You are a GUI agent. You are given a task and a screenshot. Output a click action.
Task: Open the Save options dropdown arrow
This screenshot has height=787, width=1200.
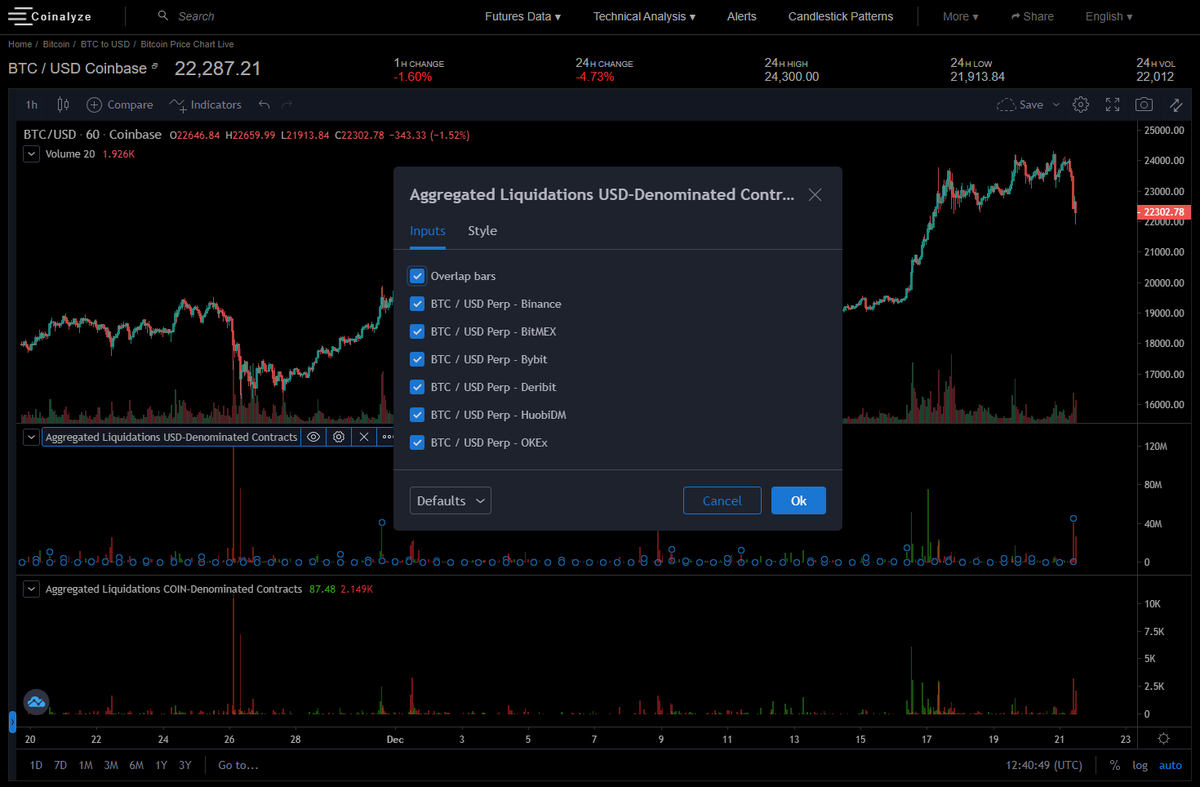1057,104
